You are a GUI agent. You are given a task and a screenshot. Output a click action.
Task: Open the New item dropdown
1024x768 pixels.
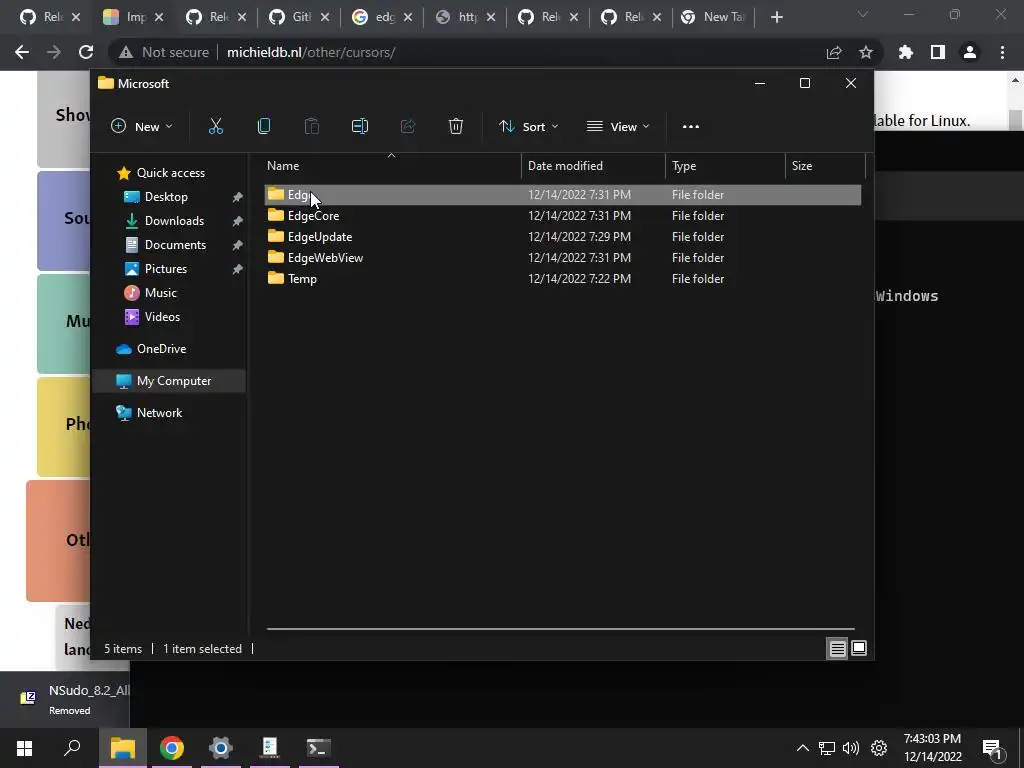coord(142,127)
